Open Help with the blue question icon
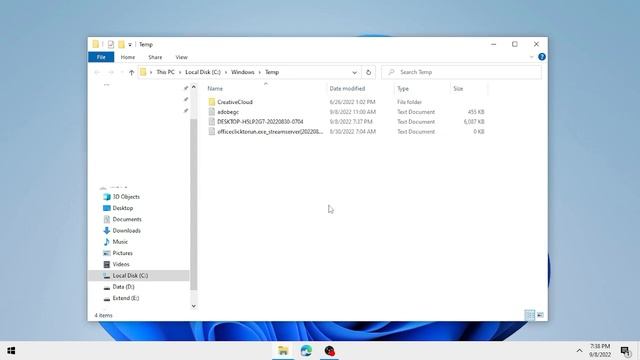 point(542,57)
